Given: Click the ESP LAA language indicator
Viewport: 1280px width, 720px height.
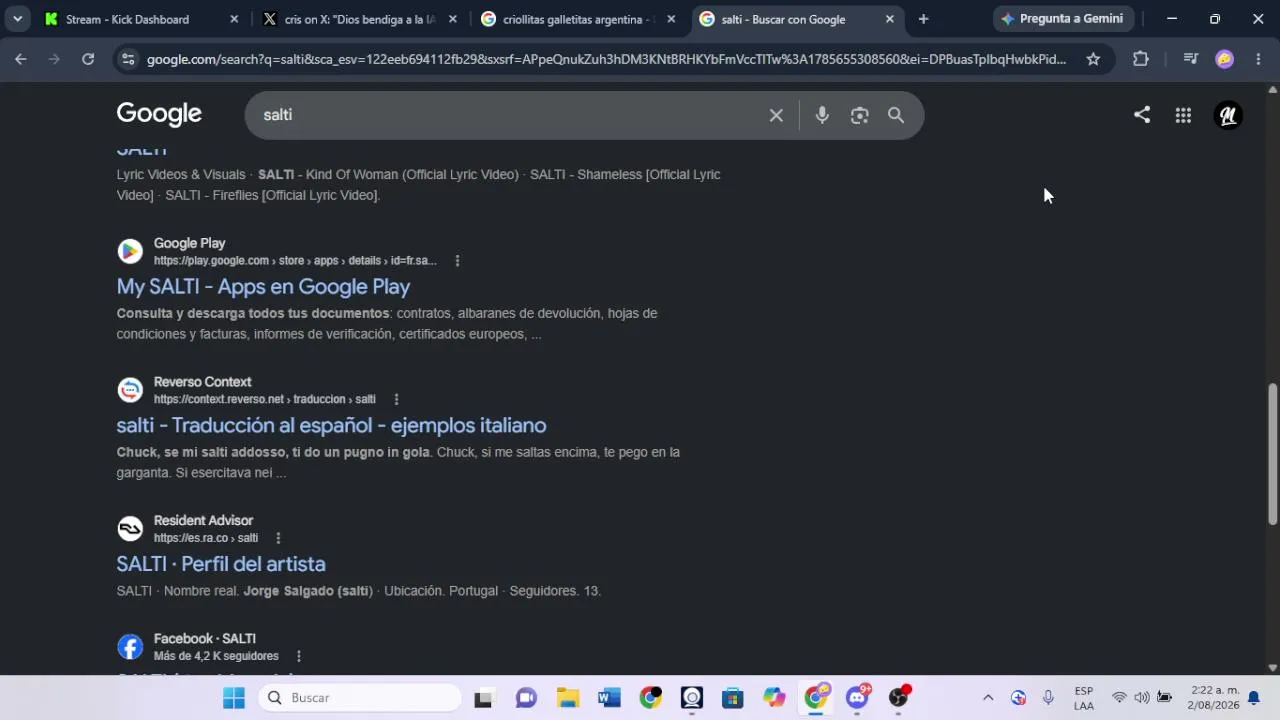Looking at the screenshot, I should coord(1084,698).
